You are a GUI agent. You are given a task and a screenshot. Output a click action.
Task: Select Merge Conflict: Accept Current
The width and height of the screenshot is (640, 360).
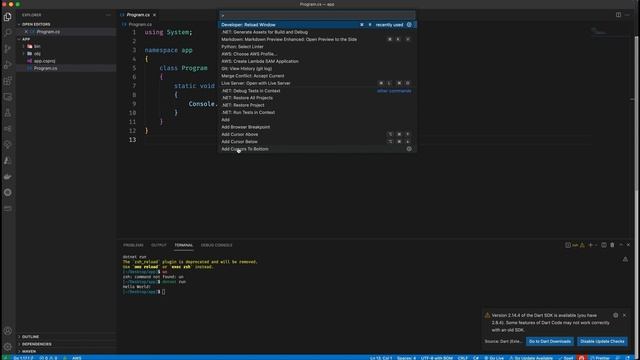pyautogui.click(x=318, y=76)
